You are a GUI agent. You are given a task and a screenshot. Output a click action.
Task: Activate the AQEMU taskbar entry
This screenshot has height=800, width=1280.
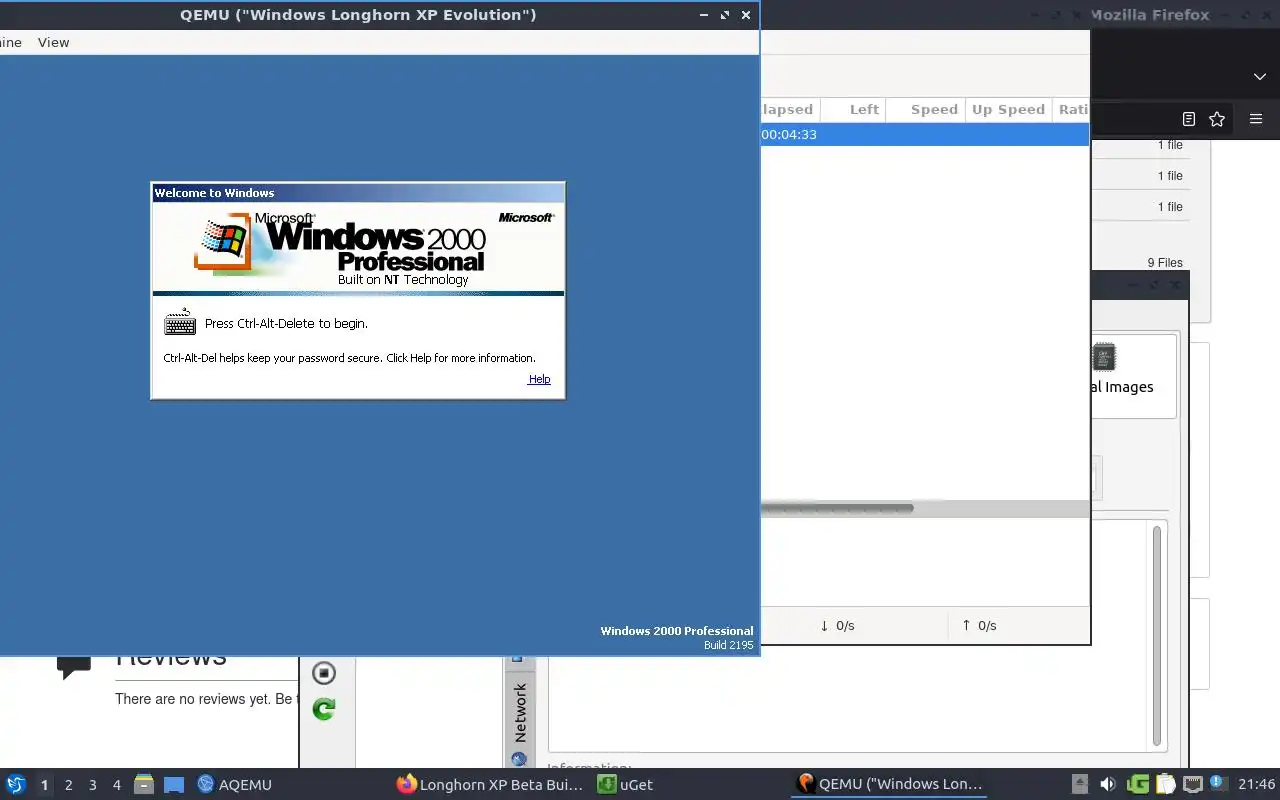pos(235,784)
